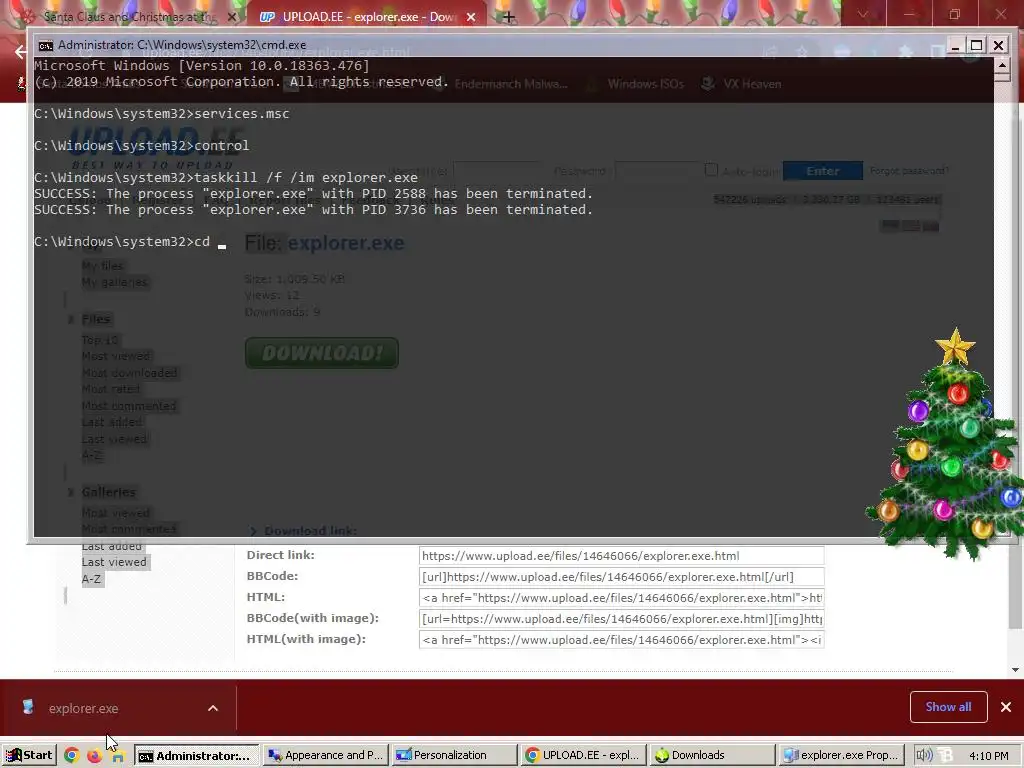Close the Santa Claus and Christmas tab
Viewport: 1024px width, 768px height.
(232, 17)
